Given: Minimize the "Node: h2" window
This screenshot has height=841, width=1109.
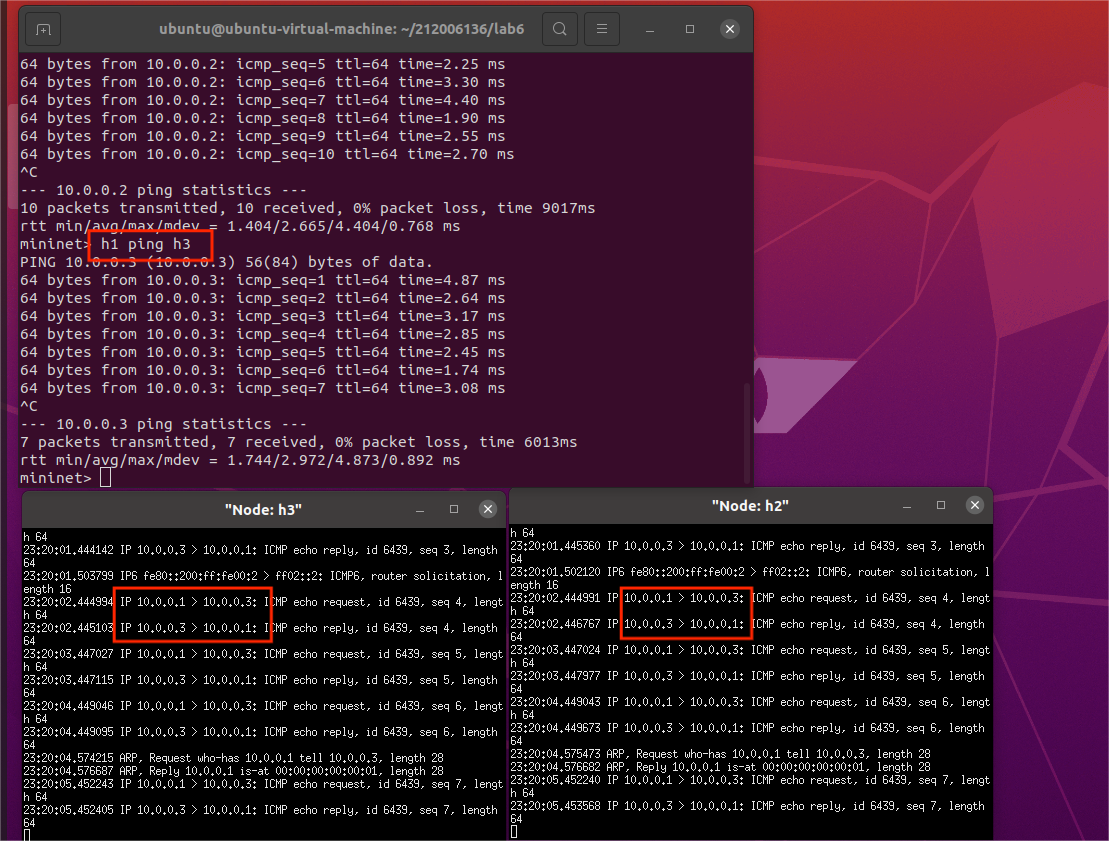Looking at the screenshot, I should (x=907, y=505).
